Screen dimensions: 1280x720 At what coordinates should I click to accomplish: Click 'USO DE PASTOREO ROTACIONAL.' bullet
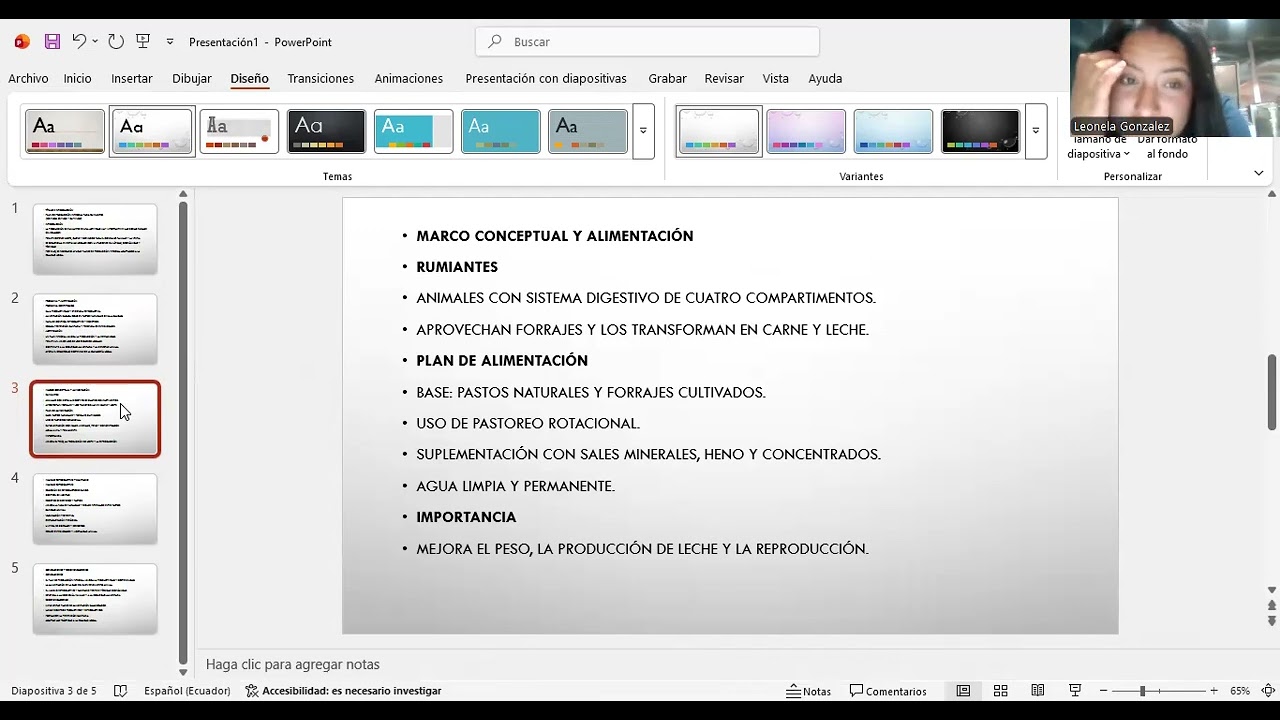[528, 423]
